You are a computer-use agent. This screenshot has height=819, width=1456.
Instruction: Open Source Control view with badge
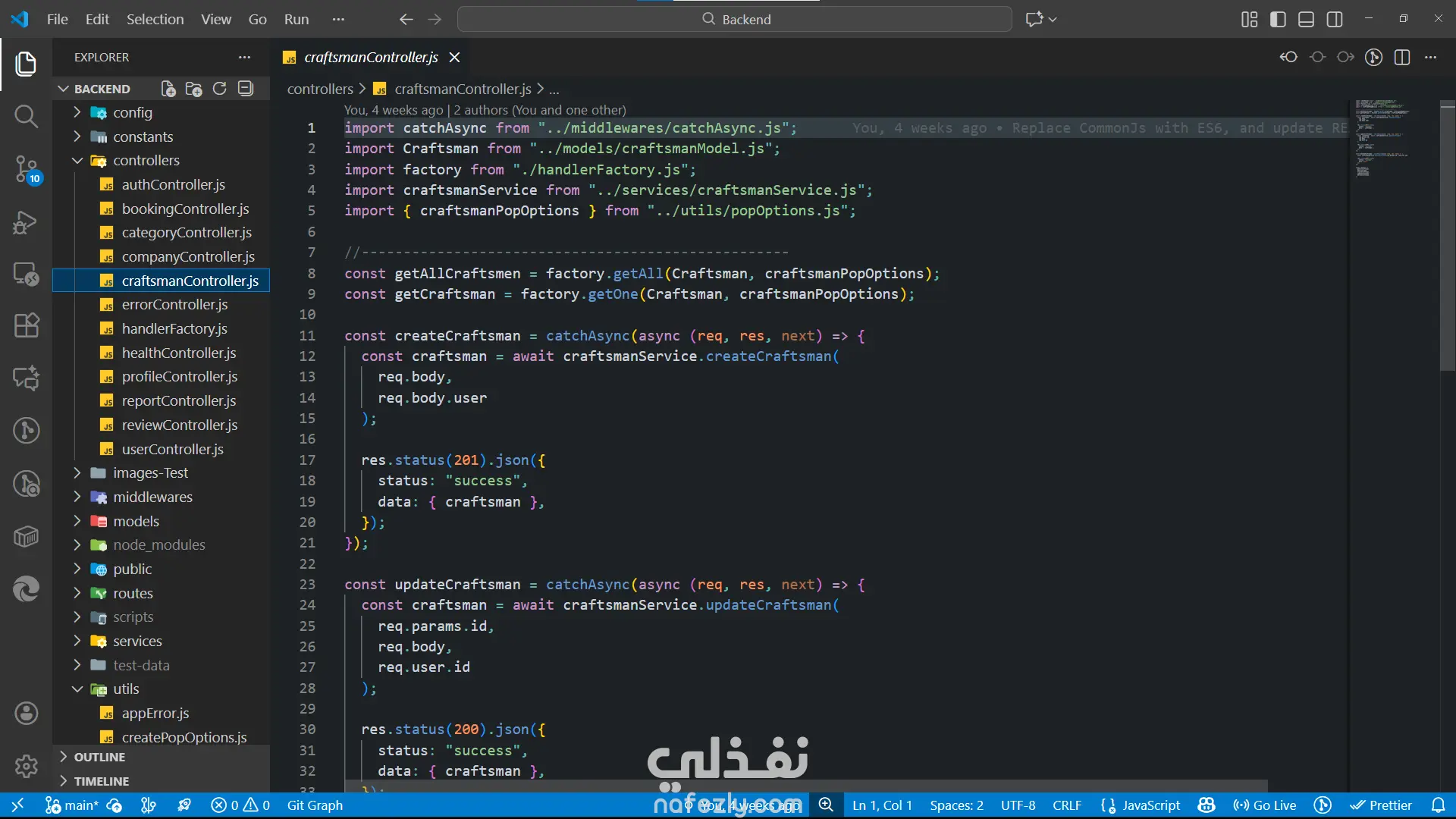point(26,168)
